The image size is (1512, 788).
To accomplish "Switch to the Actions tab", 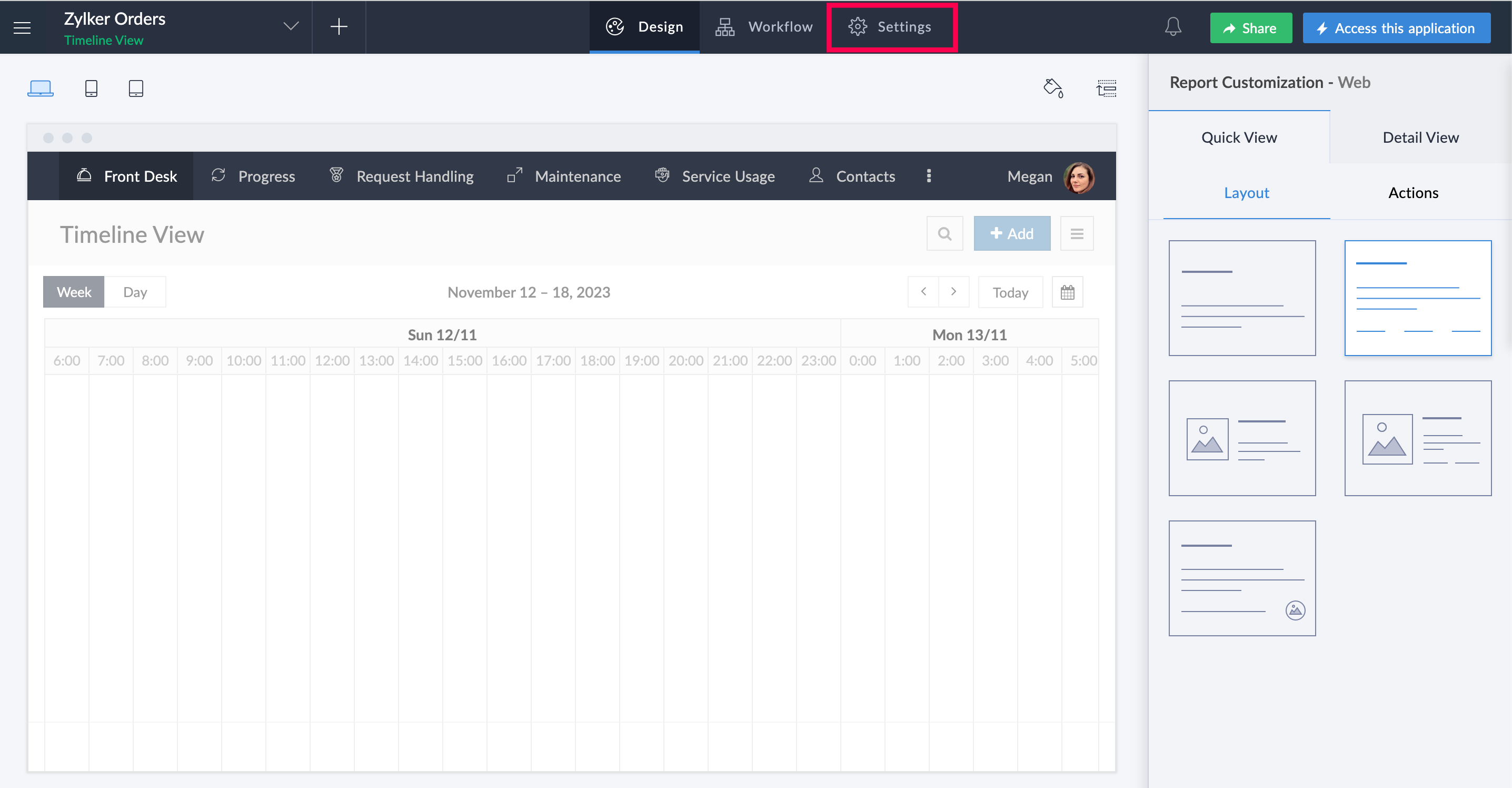I will [x=1413, y=193].
